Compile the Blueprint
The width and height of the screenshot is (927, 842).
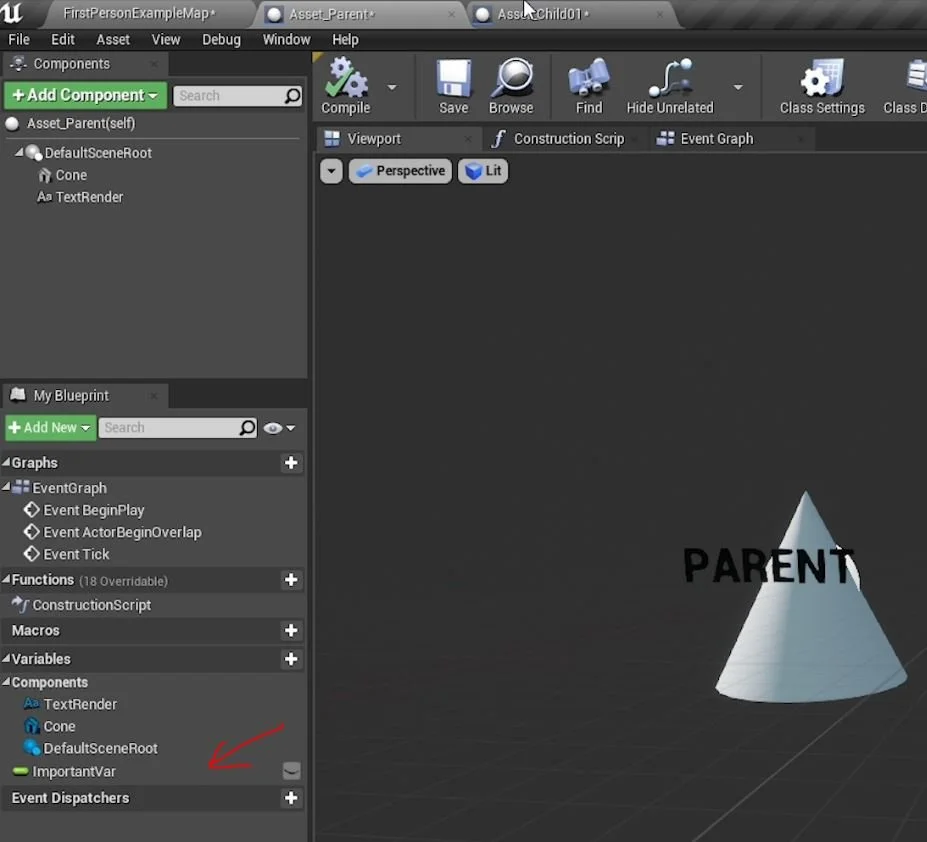(344, 85)
